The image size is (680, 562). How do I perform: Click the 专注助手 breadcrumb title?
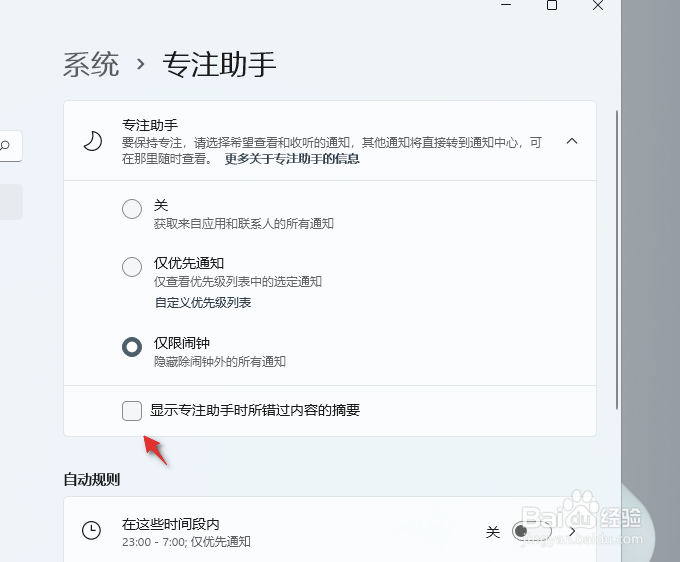click(x=219, y=65)
